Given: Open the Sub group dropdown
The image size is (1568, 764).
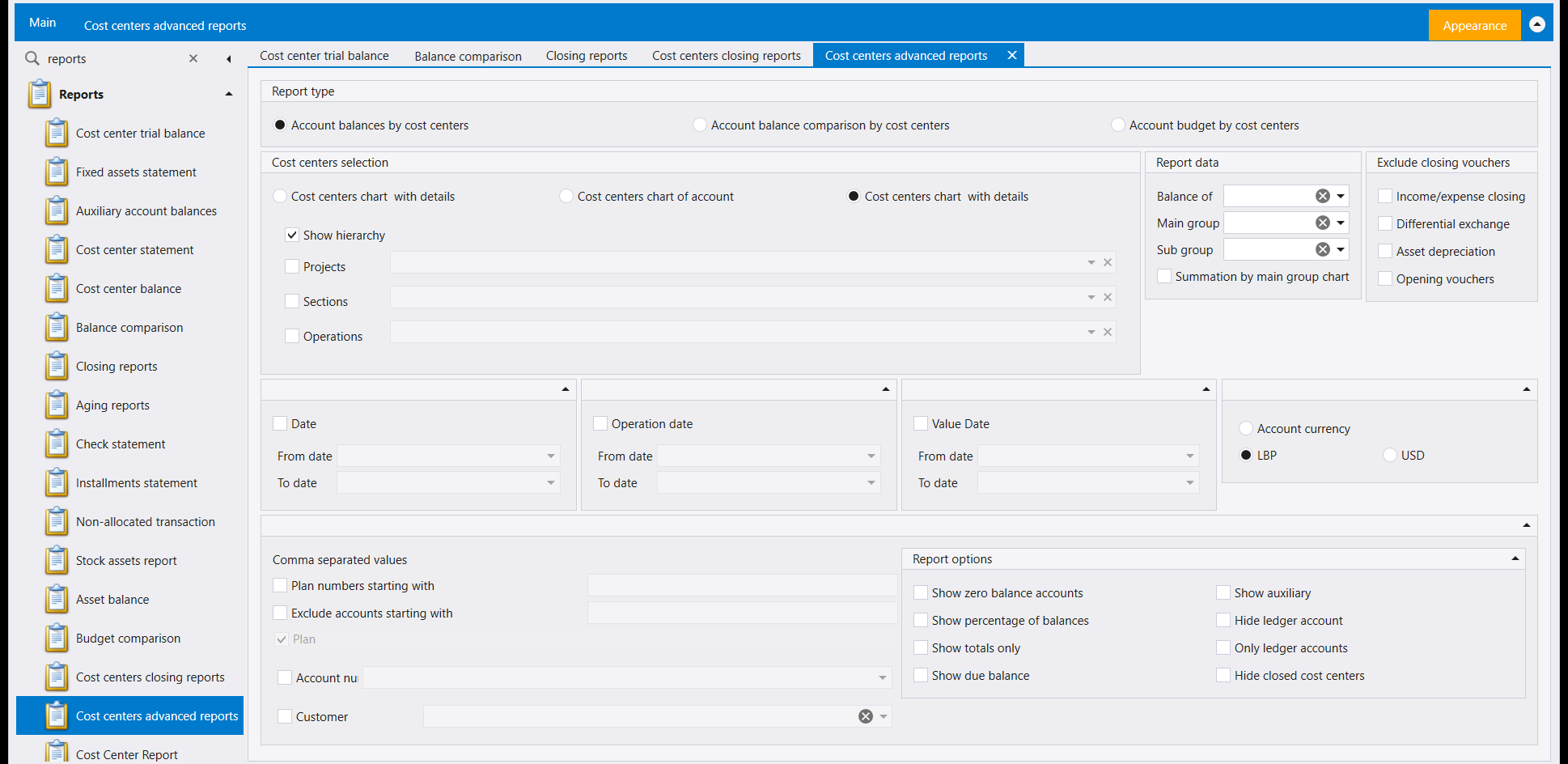Looking at the screenshot, I should (1341, 249).
